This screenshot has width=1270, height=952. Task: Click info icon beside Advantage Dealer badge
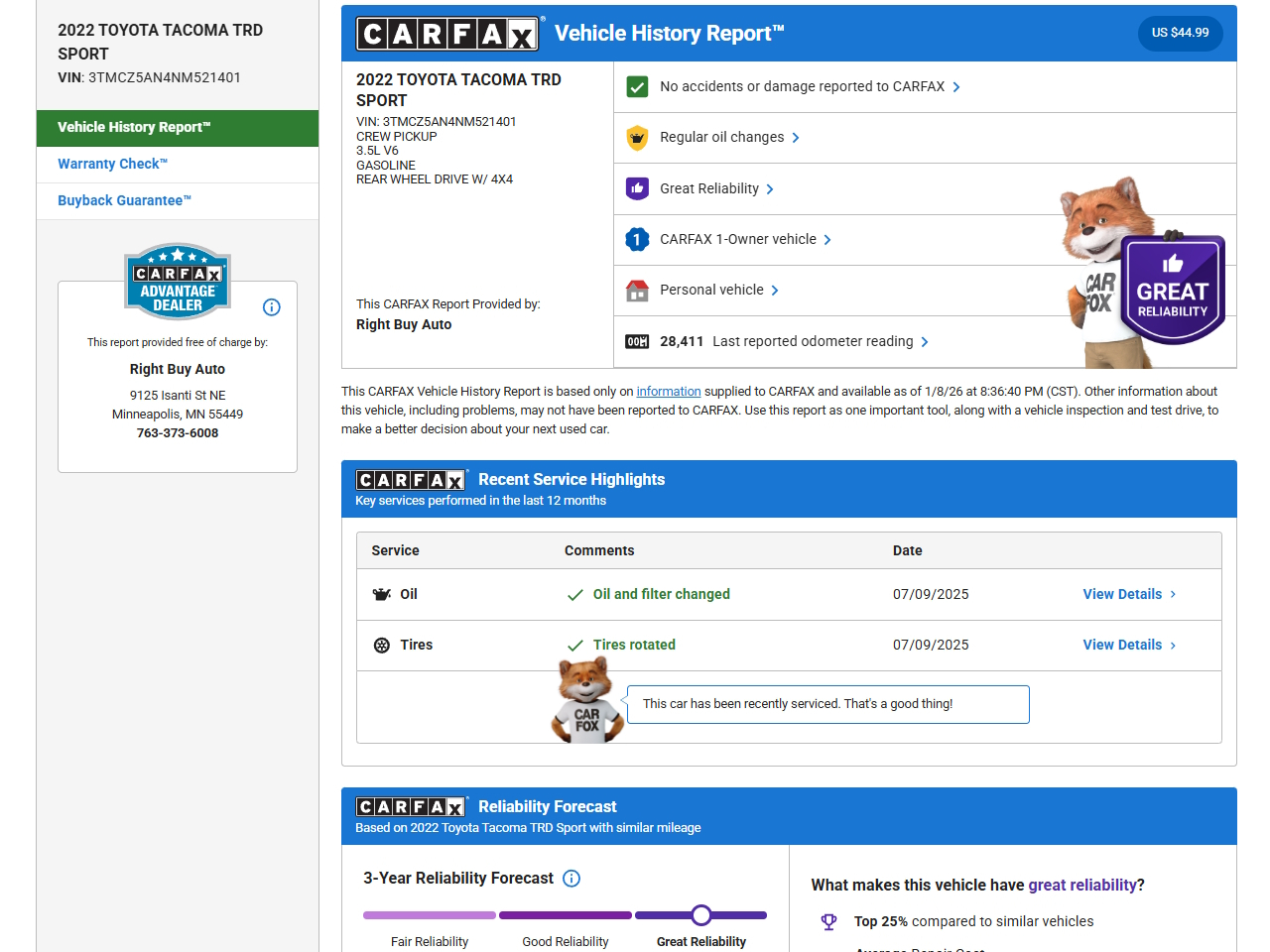(x=272, y=307)
